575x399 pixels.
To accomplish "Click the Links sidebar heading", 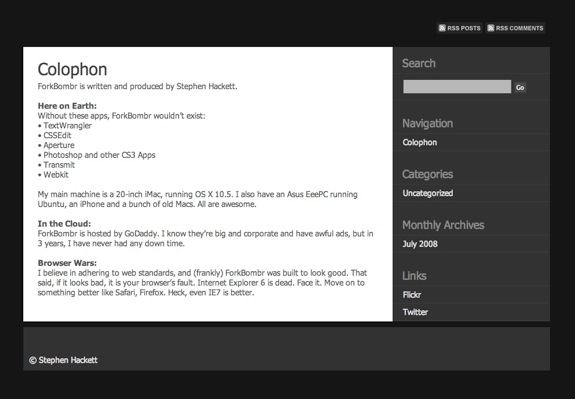I will tap(414, 276).
